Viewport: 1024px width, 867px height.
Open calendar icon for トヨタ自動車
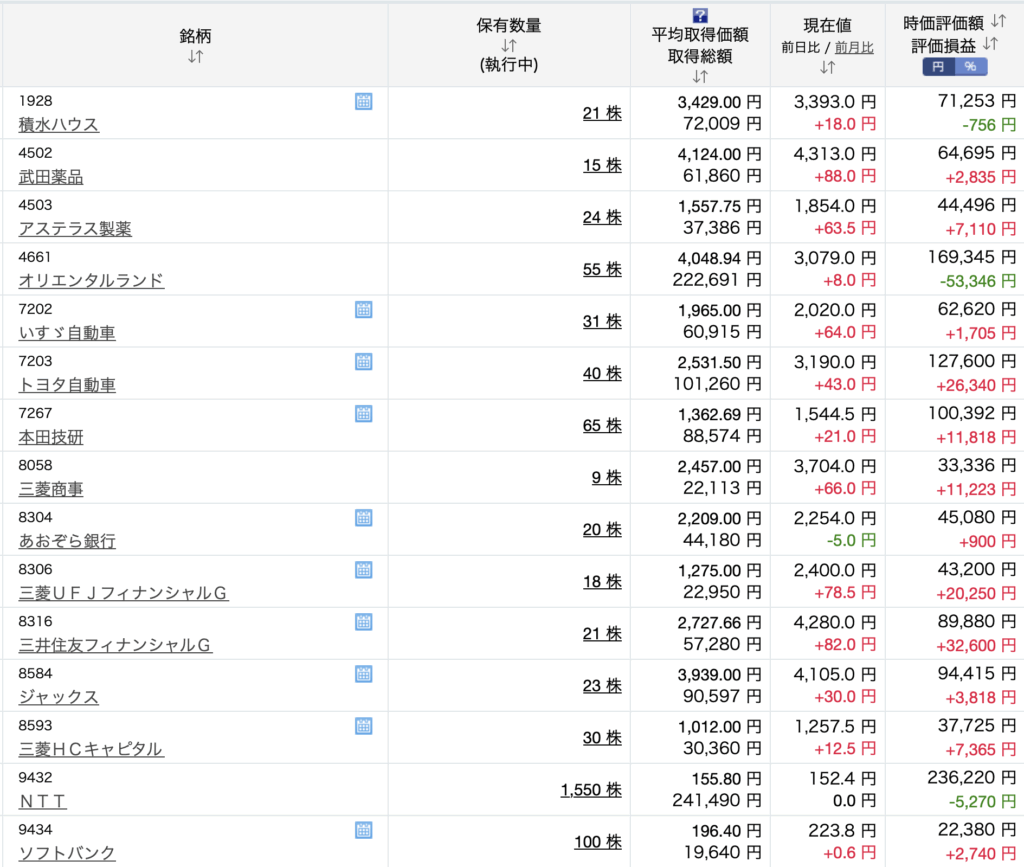(x=363, y=361)
